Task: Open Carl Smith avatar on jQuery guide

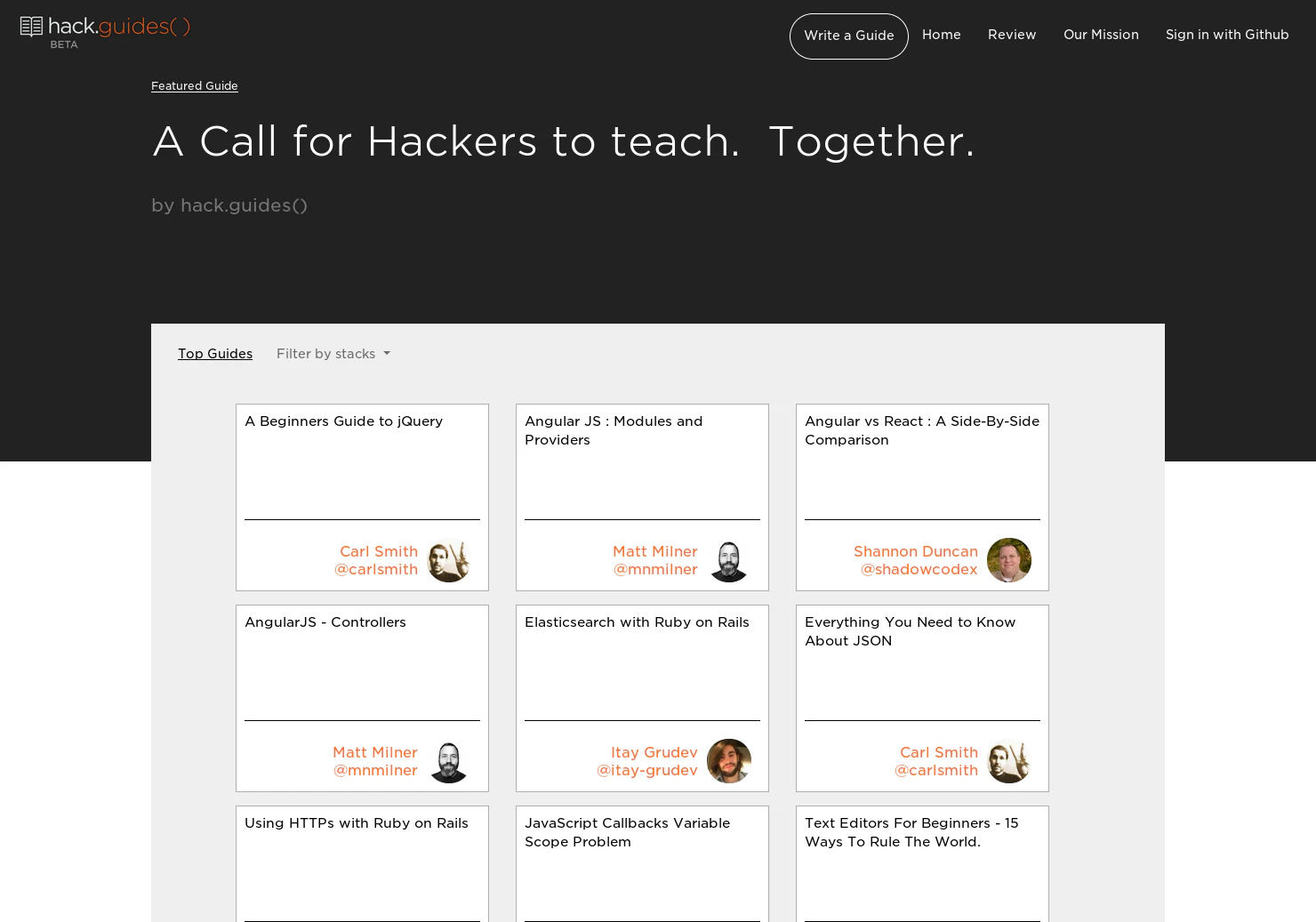Action: pyautogui.click(x=449, y=560)
